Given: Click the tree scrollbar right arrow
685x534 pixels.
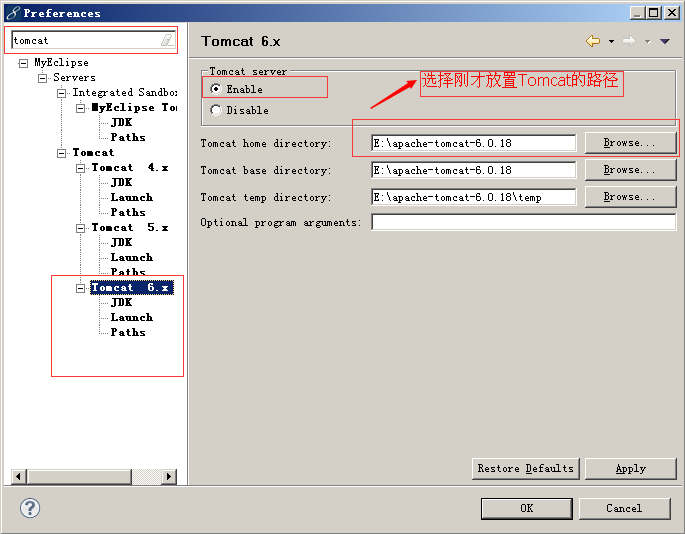Looking at the screenshot, I should pyautogui.click(x=169, y=476).
